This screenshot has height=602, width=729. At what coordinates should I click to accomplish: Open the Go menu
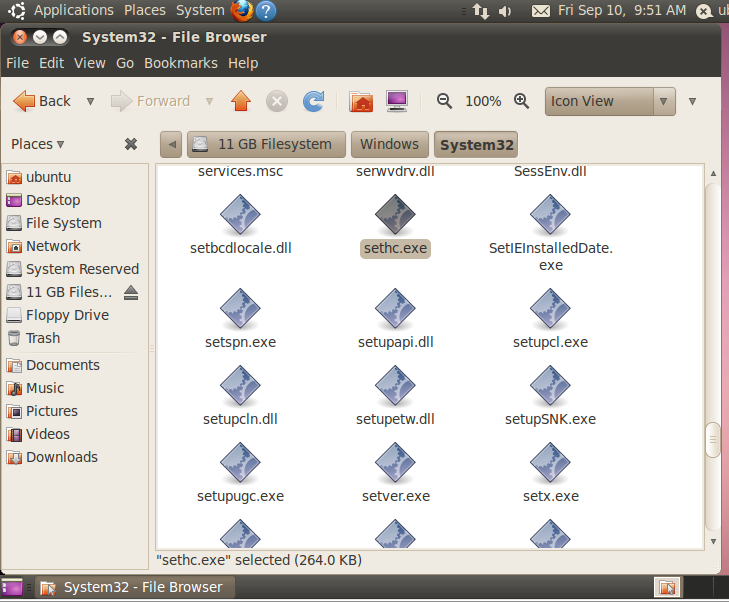[x=125, y=63]
